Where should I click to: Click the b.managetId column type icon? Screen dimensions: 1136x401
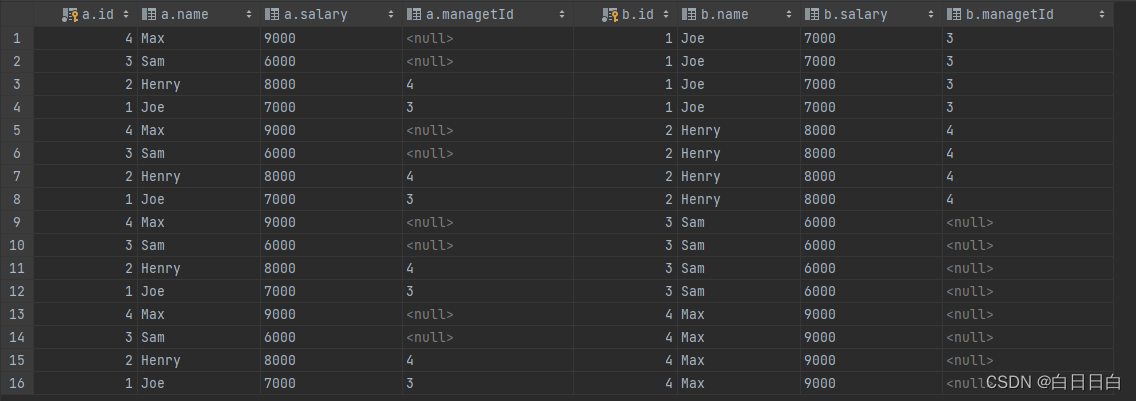954,15
